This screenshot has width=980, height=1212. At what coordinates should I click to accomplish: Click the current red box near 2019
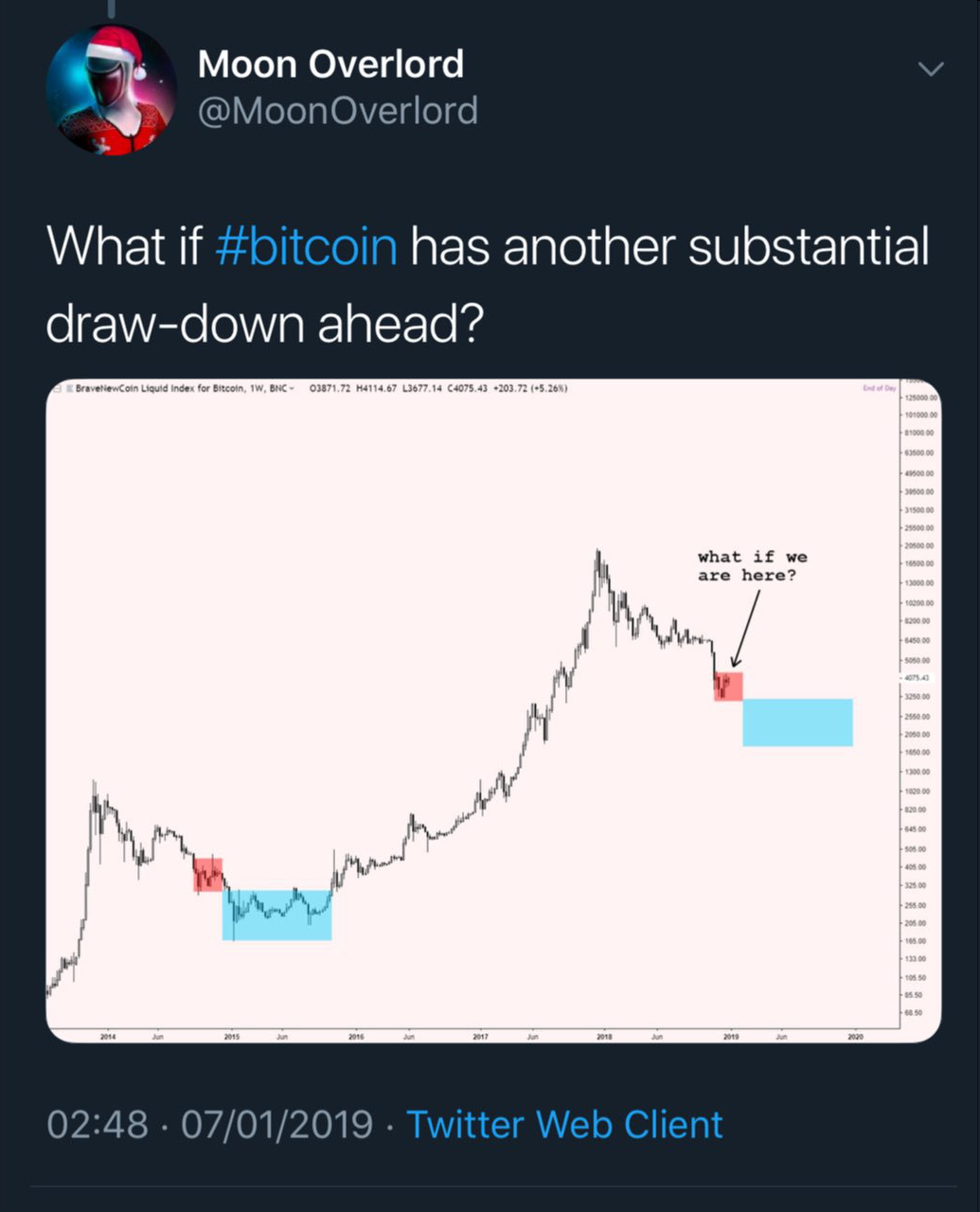tap(728, 686)
